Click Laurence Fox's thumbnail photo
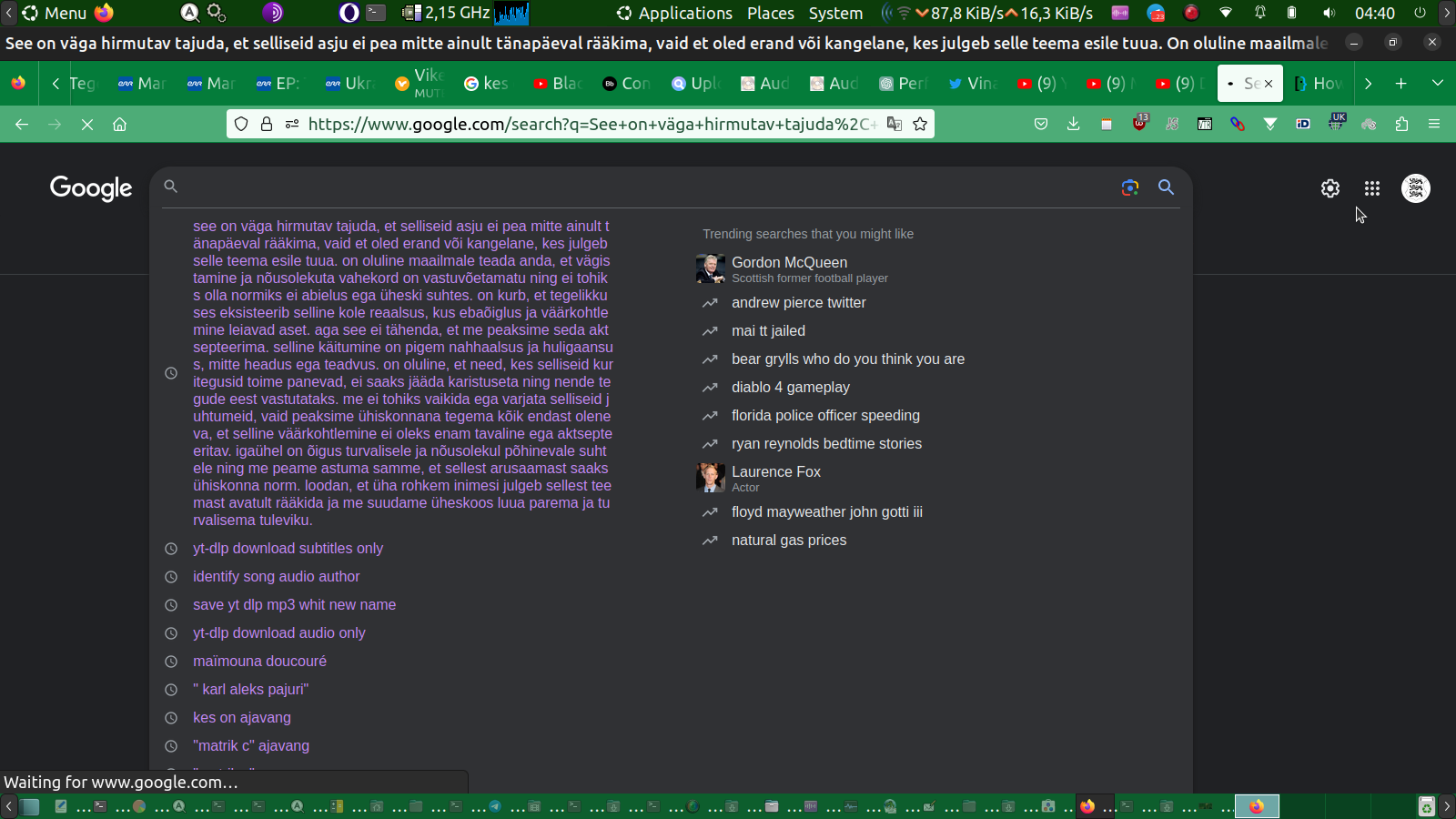The image size is (1456, 819). point(711,478)
